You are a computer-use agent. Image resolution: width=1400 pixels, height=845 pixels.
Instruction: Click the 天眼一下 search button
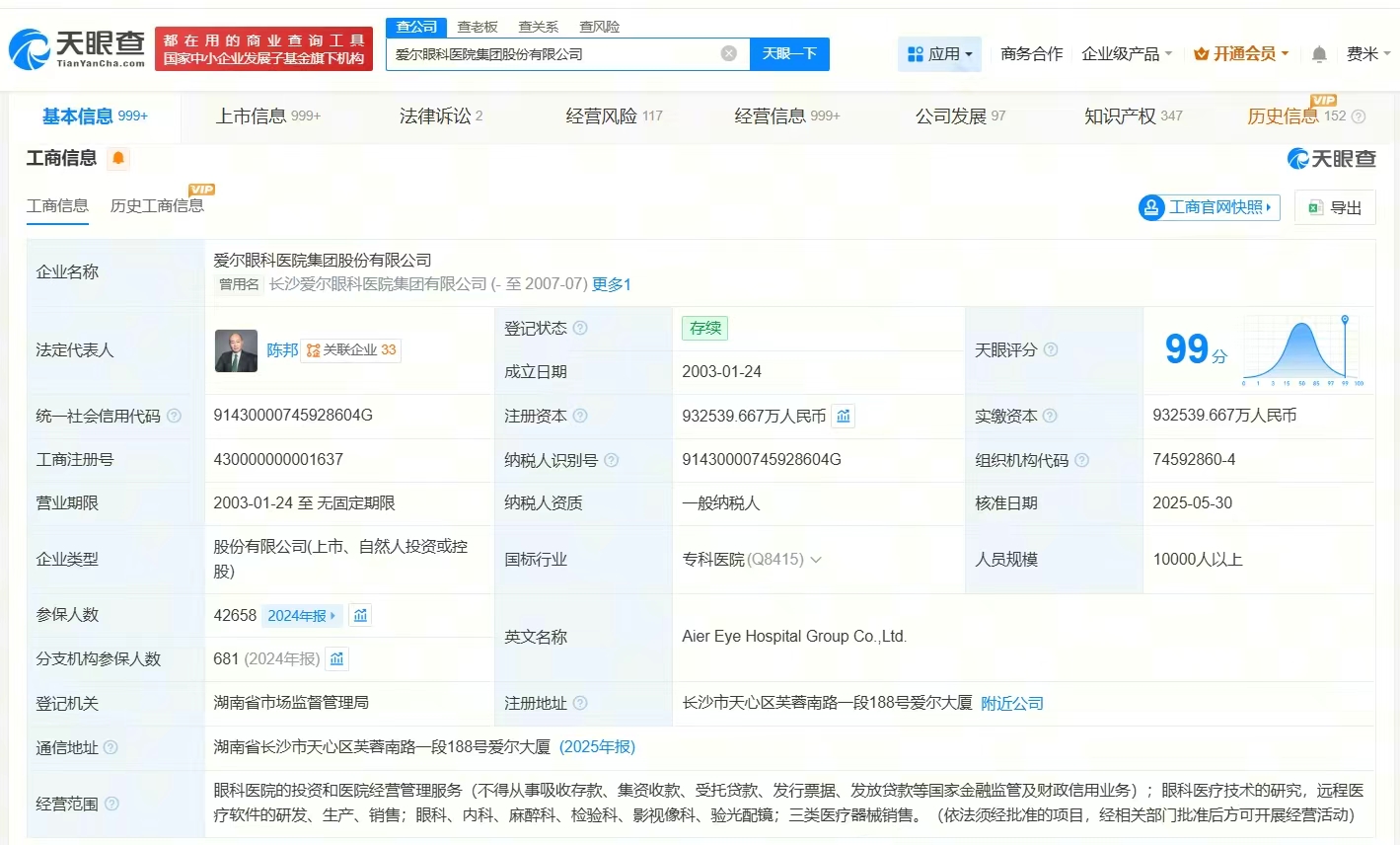point(789,53)
